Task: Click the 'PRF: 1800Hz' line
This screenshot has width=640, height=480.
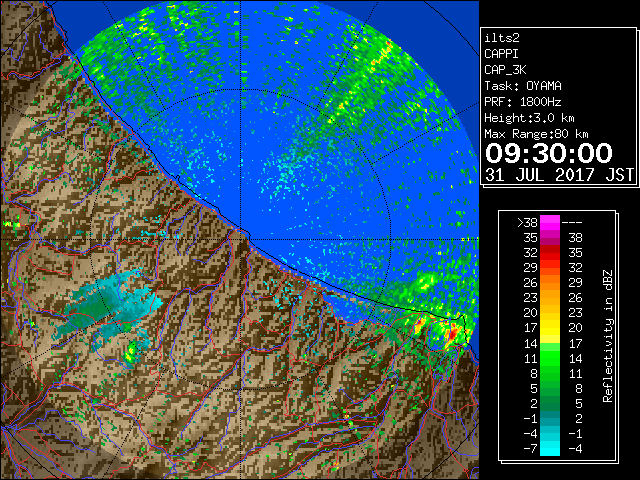Action: coord(523,102)
